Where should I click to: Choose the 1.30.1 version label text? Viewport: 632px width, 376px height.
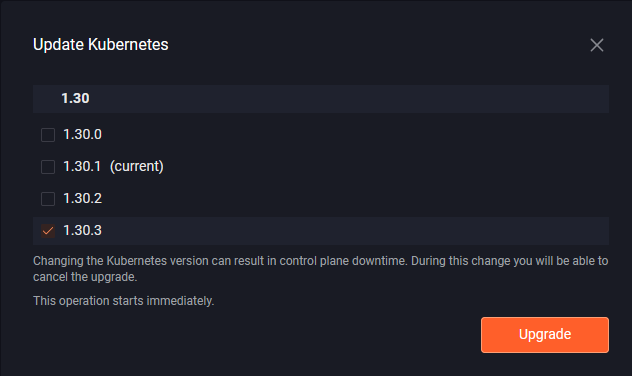82,166
